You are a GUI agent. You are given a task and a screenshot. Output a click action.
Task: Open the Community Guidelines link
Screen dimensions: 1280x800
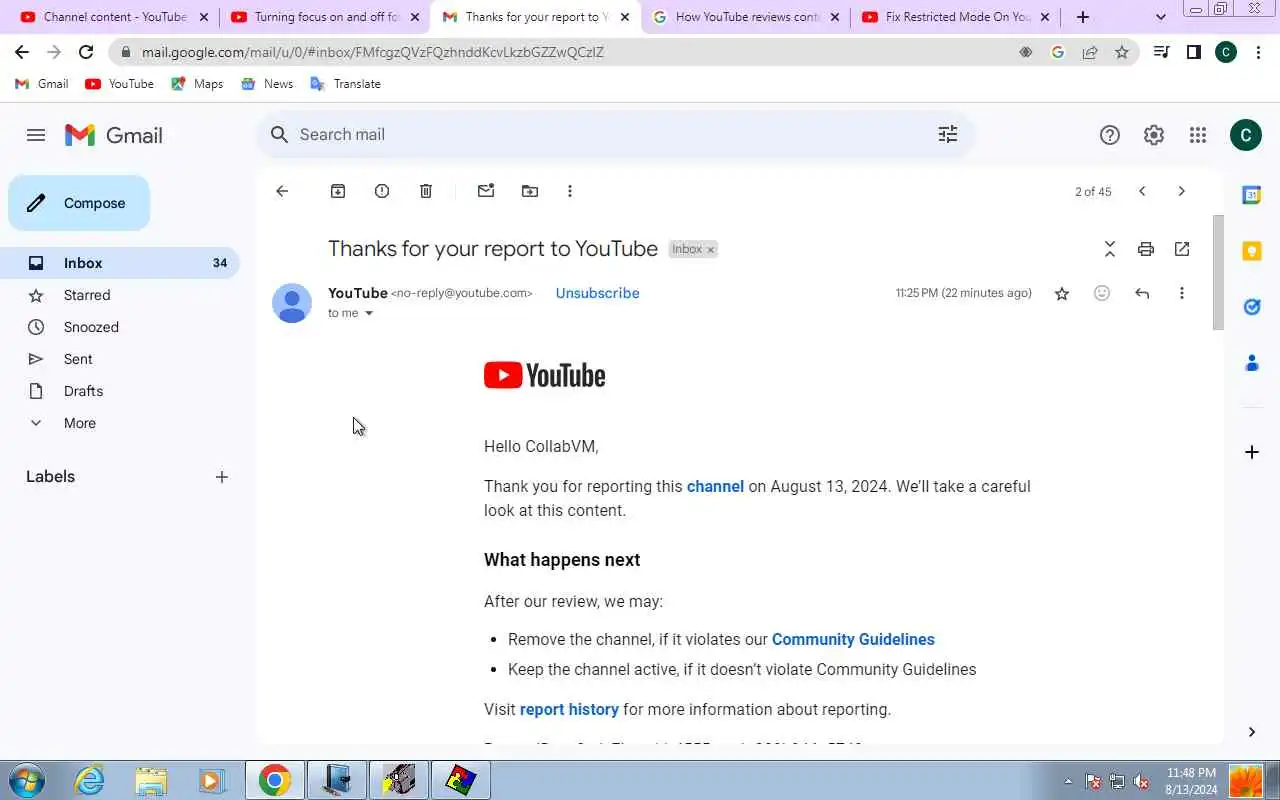(x=853, y=639)
